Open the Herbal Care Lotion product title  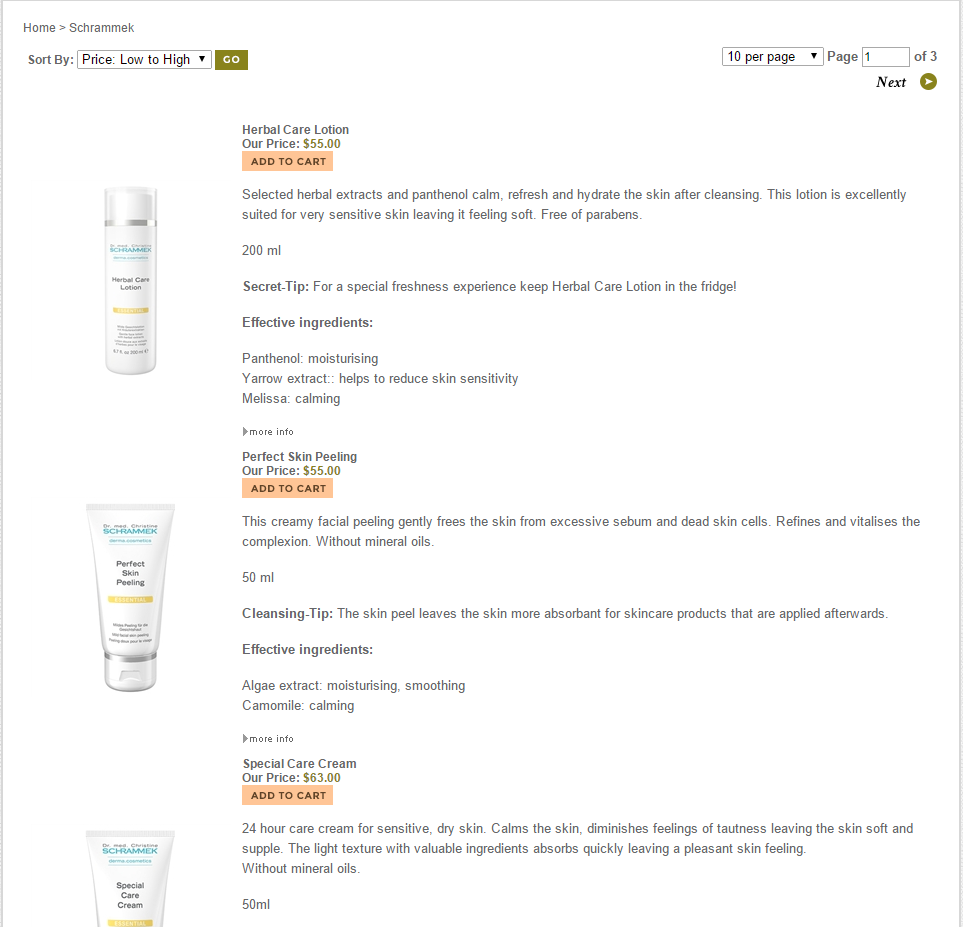pyautogui.click(x=295, y=130)
